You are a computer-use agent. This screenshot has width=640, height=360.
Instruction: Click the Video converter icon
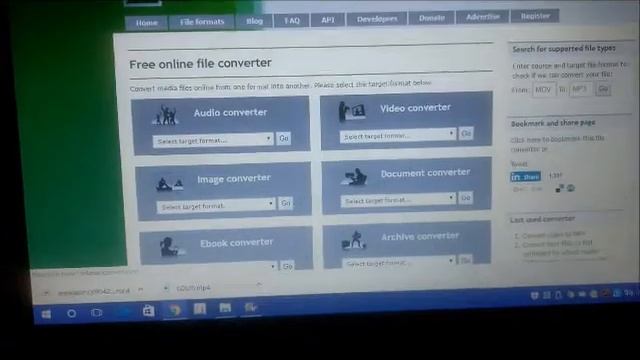(x=352, y=111)
